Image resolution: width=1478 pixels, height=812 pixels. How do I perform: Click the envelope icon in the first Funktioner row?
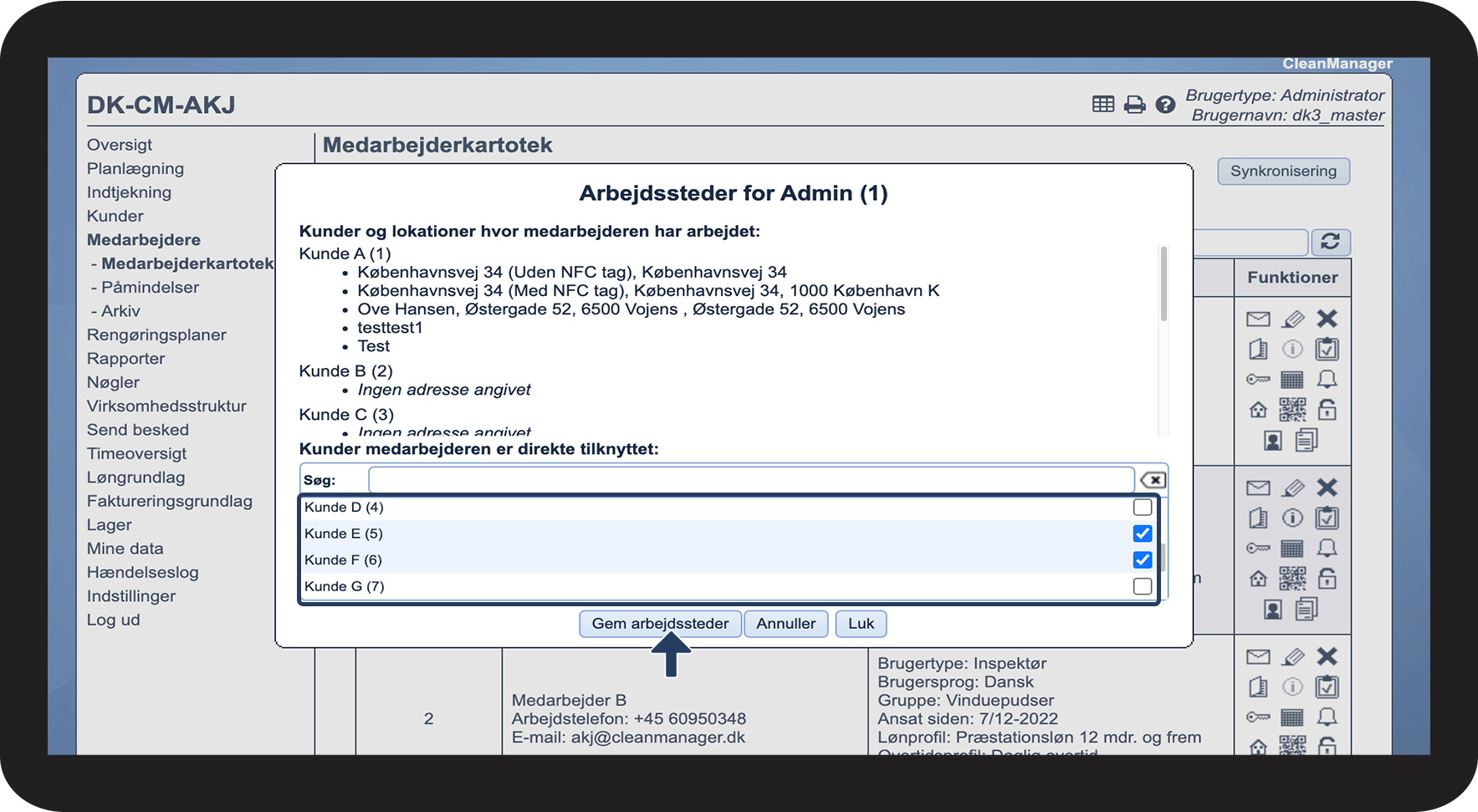[1258, 319]
